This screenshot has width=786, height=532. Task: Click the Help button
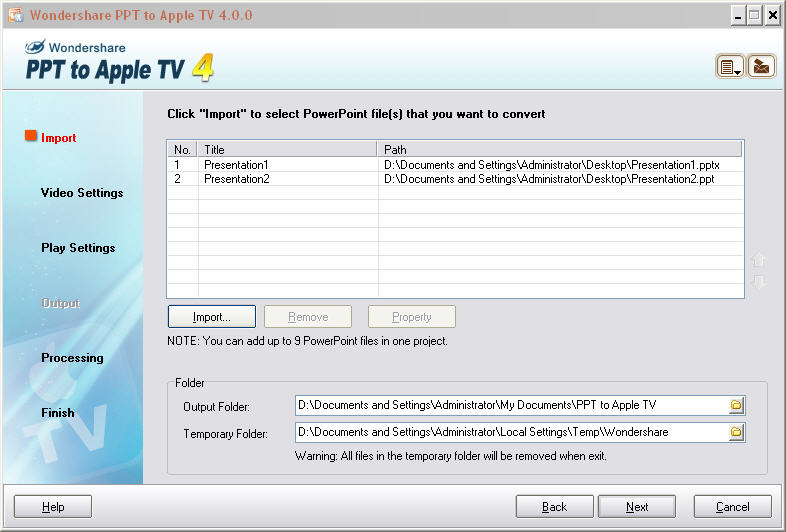point(52,507)
